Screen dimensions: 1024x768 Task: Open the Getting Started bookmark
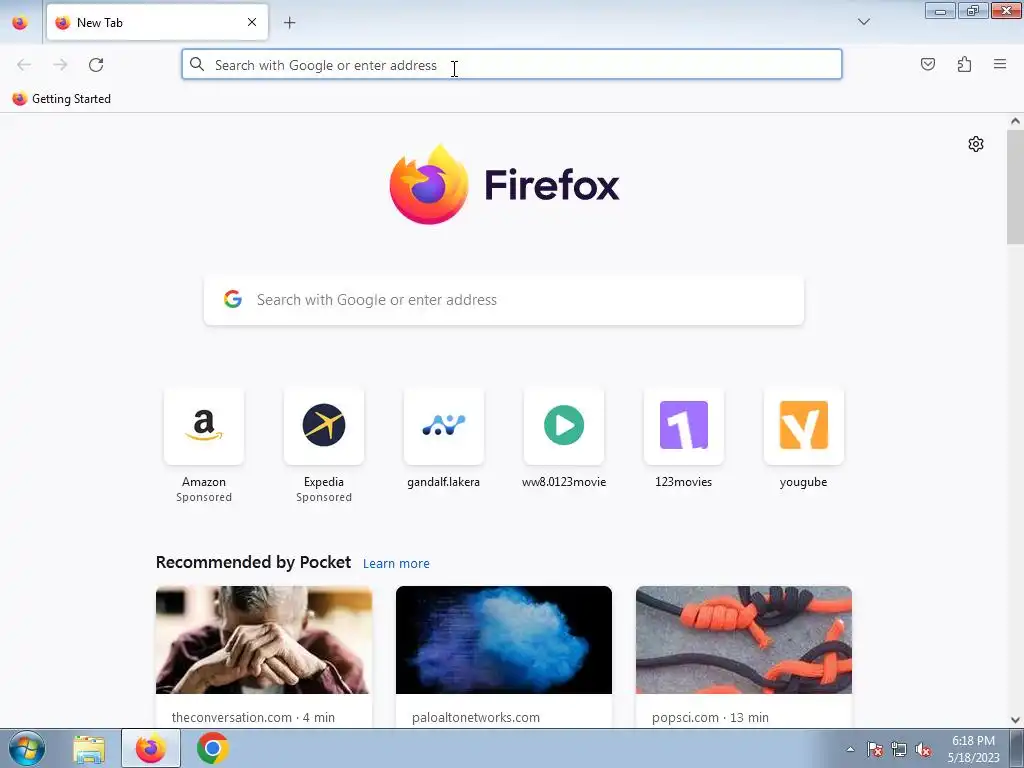pos(62,99)
